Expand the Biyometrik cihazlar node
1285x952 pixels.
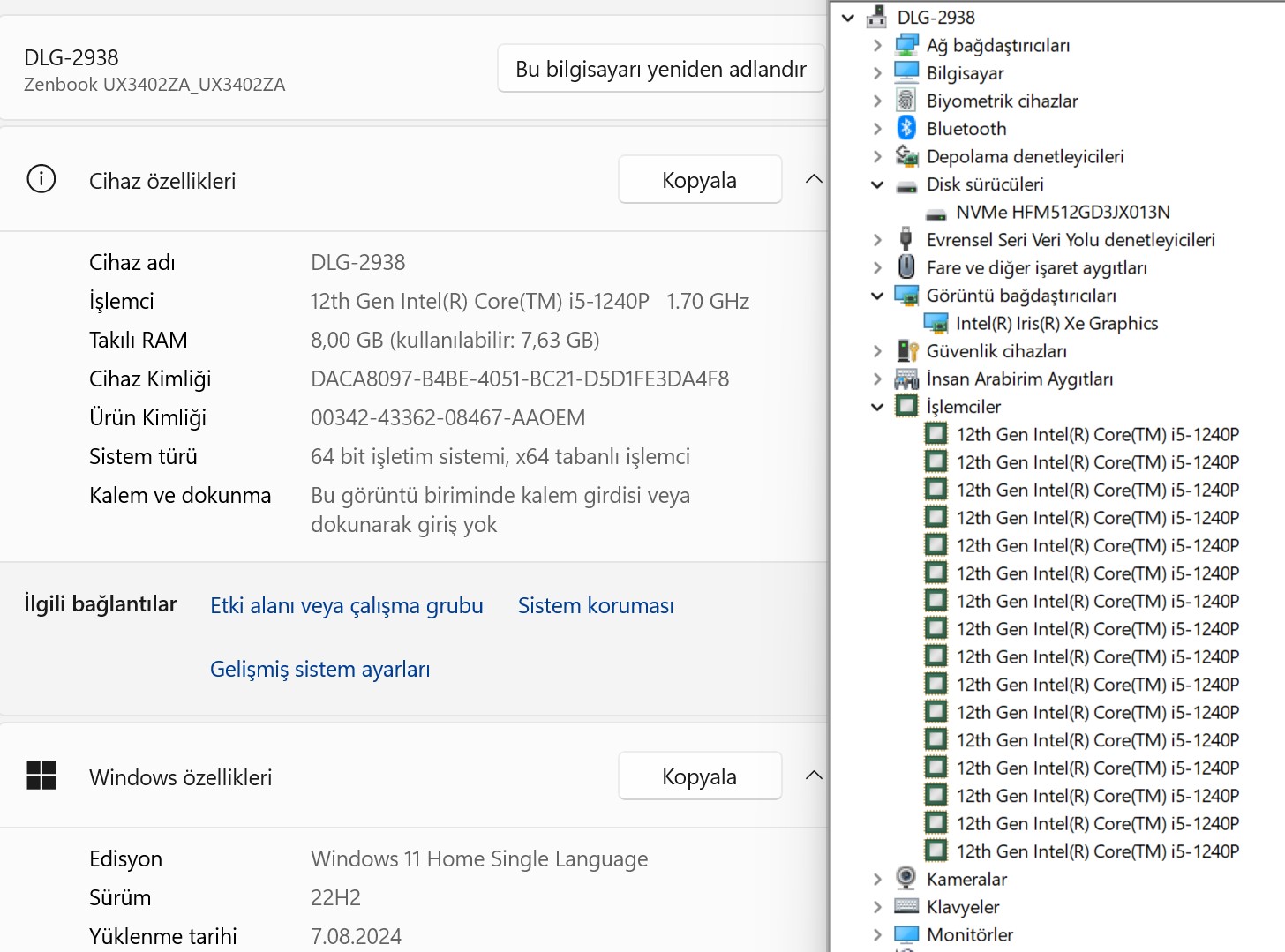click(x=877, y=101)
